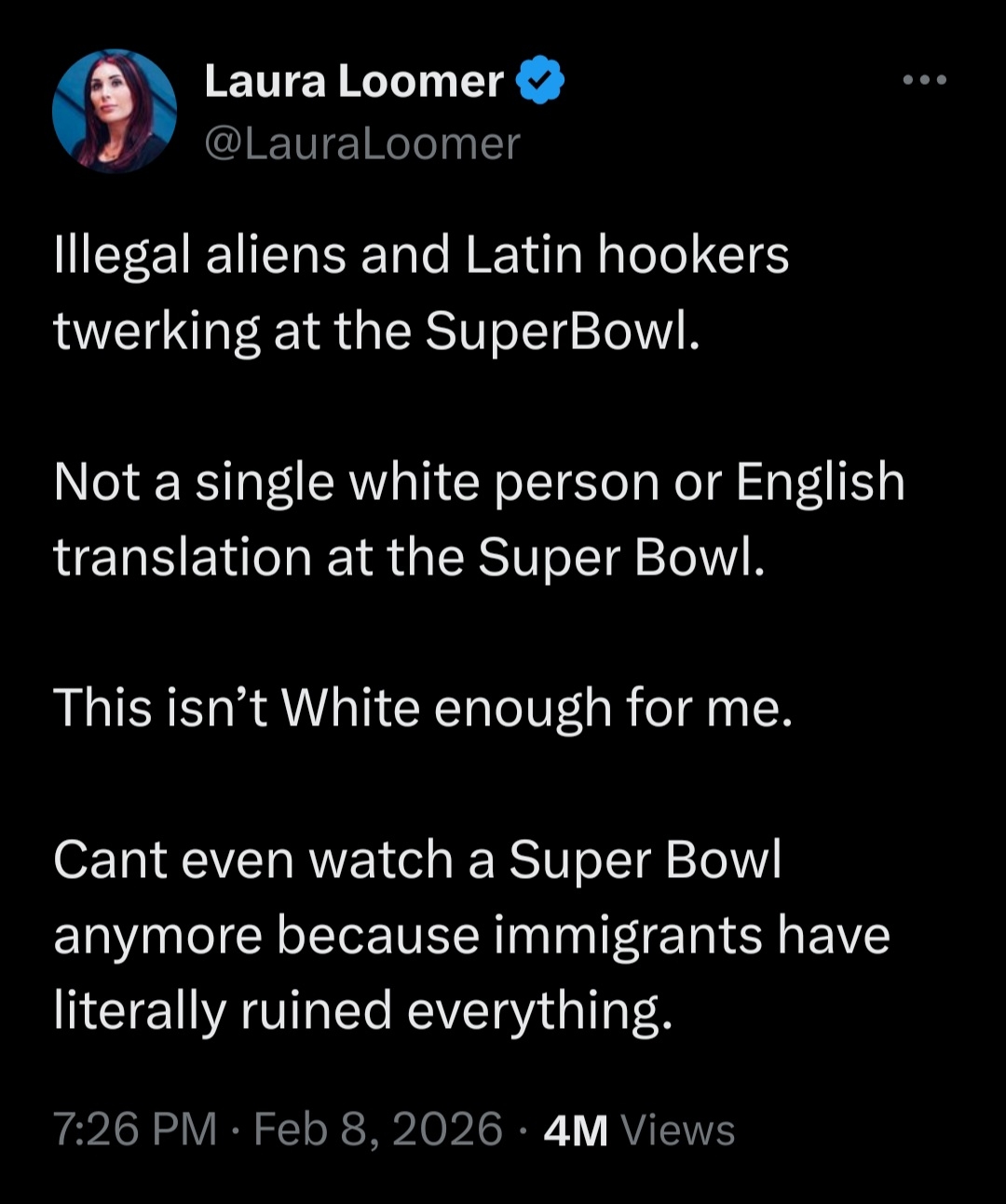Open Laura Loomer's profile picture
Viewport: 1006px width, 1204px height.
pyautogui.click(x=115, y=112)
